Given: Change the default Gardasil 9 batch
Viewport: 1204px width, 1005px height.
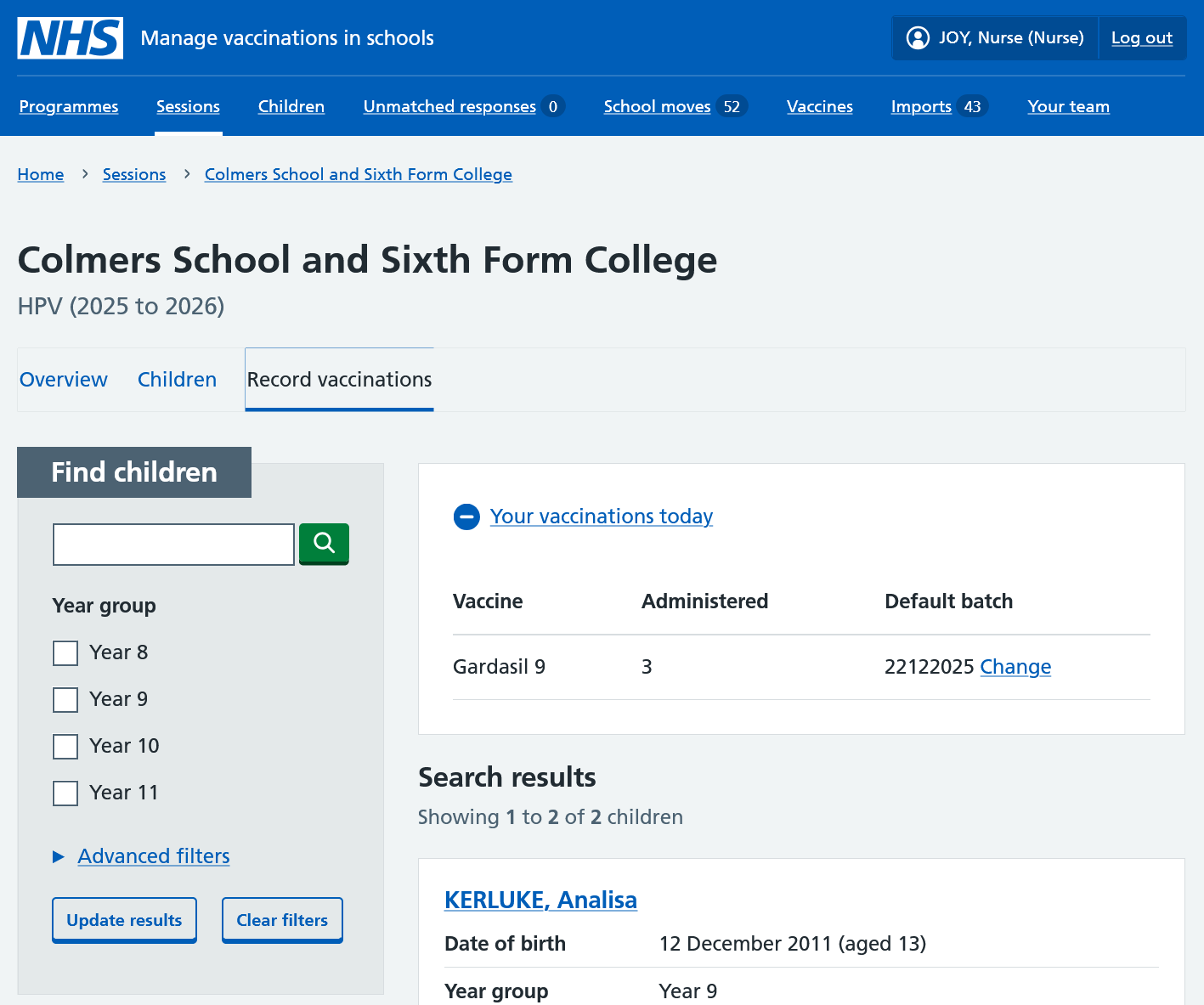Looking at the screenshot, I should [1015, 667].
